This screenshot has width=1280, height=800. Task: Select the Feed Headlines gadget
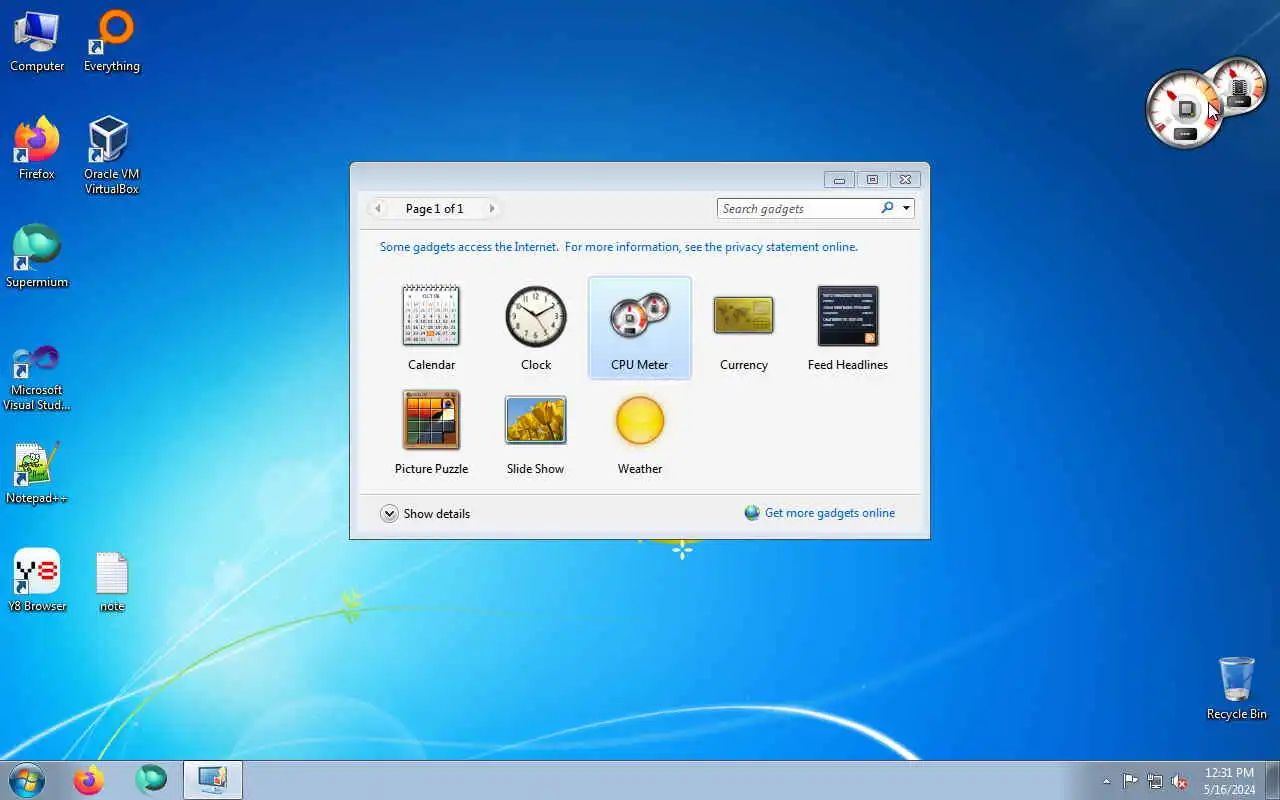click(x=847, y=327)
